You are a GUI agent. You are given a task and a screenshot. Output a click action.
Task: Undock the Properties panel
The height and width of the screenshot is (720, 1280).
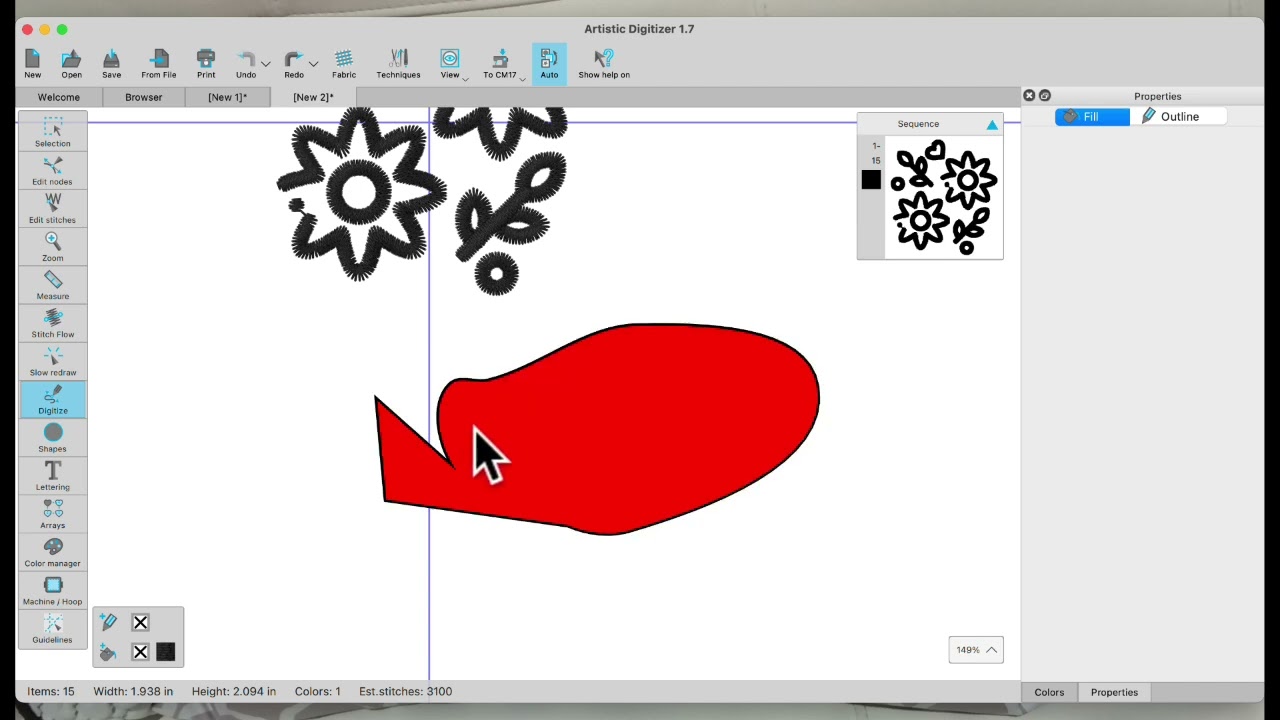click(x=1045, y=96)
